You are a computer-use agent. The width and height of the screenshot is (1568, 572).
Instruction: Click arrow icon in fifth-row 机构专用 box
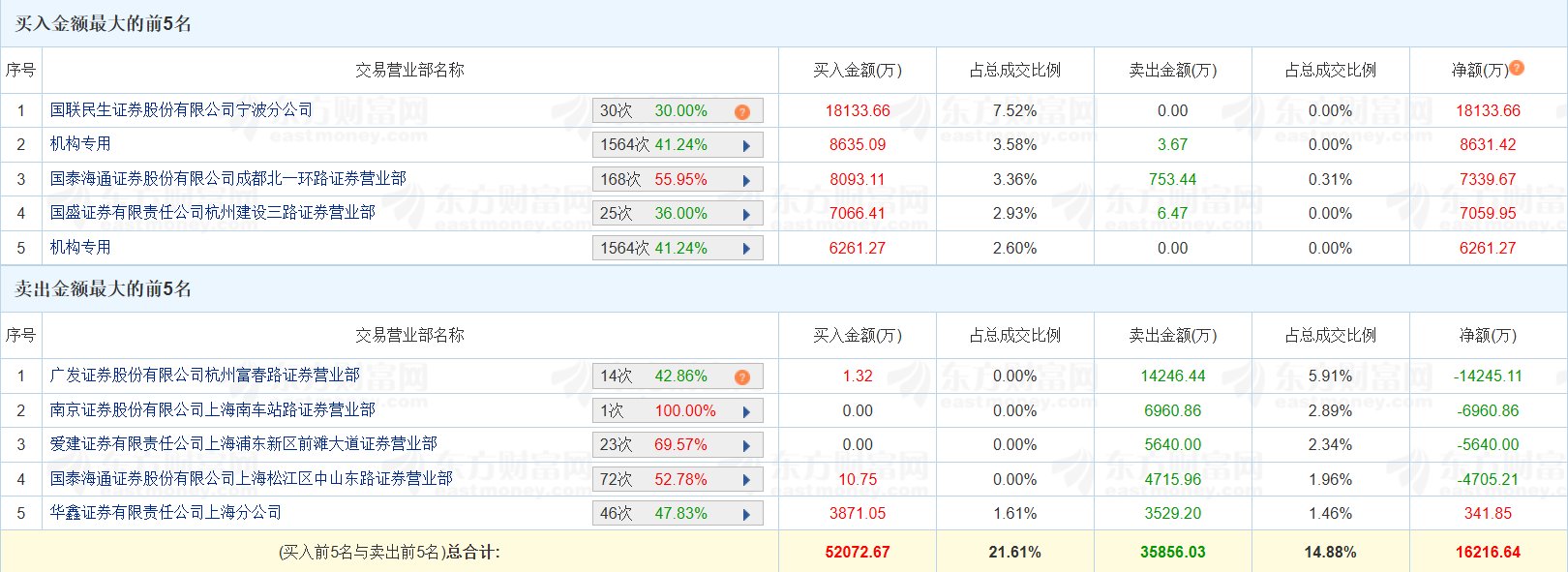click(x=746, y=250)
